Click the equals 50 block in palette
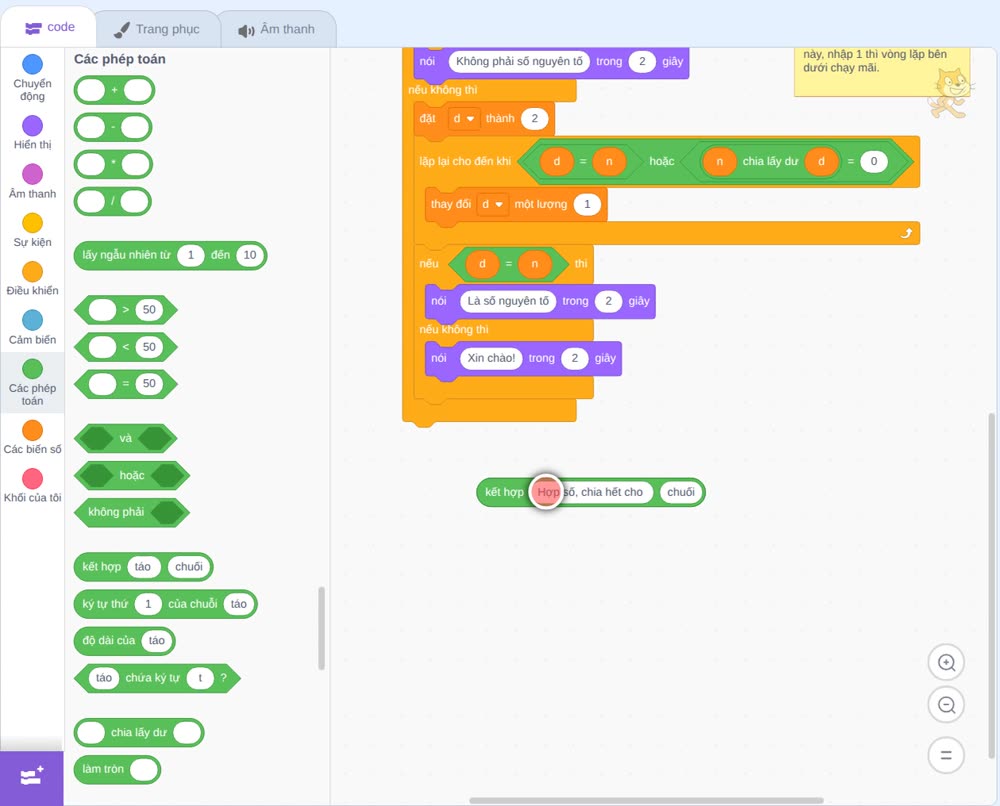The width and height of the screenshot is (1000, 806). click(126, 384)
